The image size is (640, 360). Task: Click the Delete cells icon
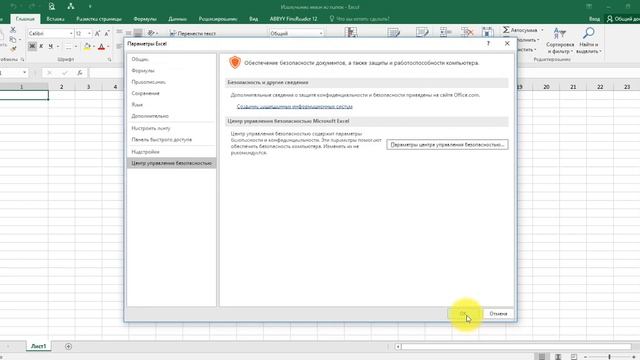[467, 32]
